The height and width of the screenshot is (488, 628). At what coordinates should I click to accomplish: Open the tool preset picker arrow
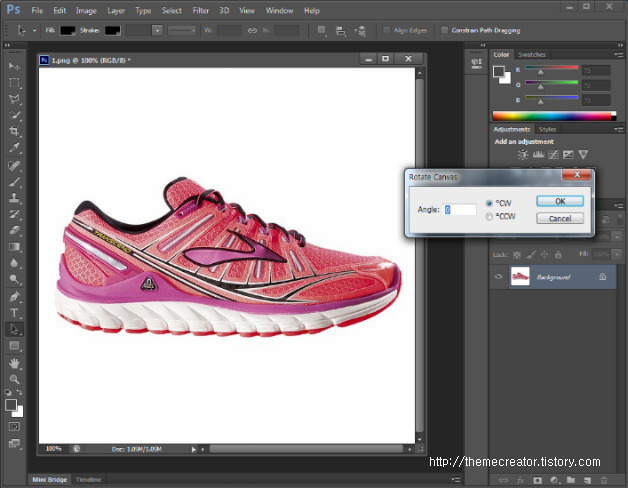(x=35, y=30)
